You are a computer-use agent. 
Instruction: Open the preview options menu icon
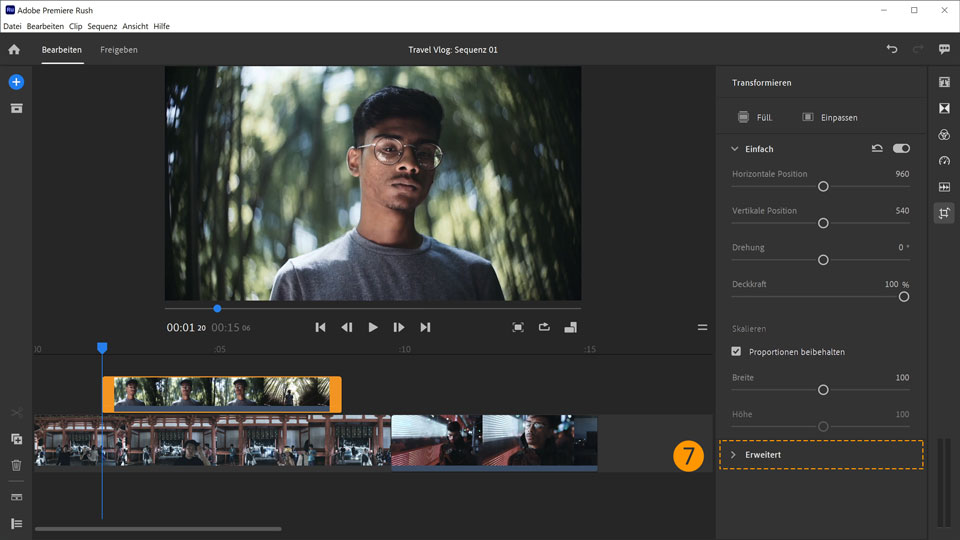[702, 328]
